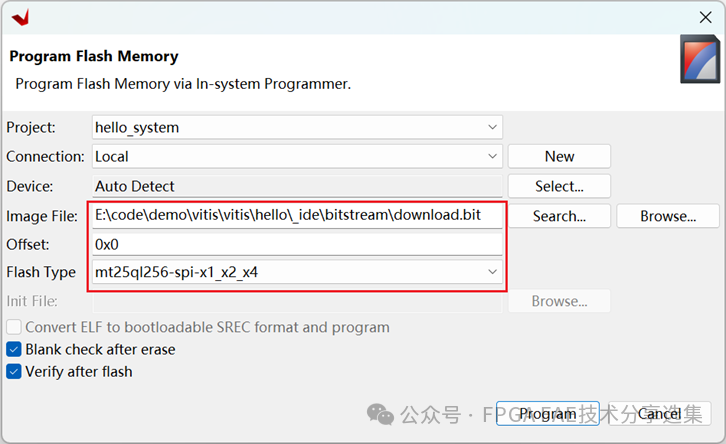The image size is (726, 444).
Task: Click the Device field showing Auto Detect
Action: click(x=296, y=186)
